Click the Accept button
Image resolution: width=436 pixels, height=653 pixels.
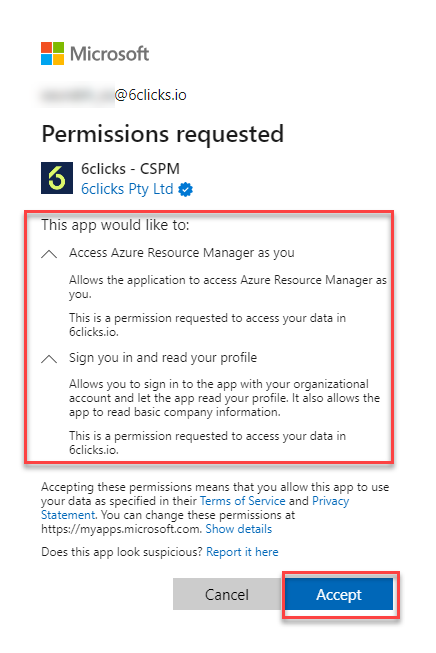point(339,594)
